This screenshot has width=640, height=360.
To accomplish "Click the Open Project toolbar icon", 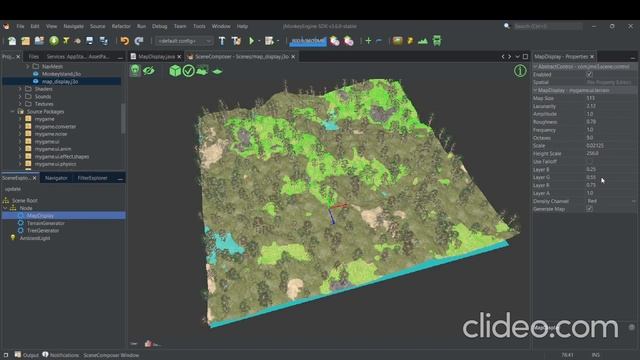I will (39, 41).
